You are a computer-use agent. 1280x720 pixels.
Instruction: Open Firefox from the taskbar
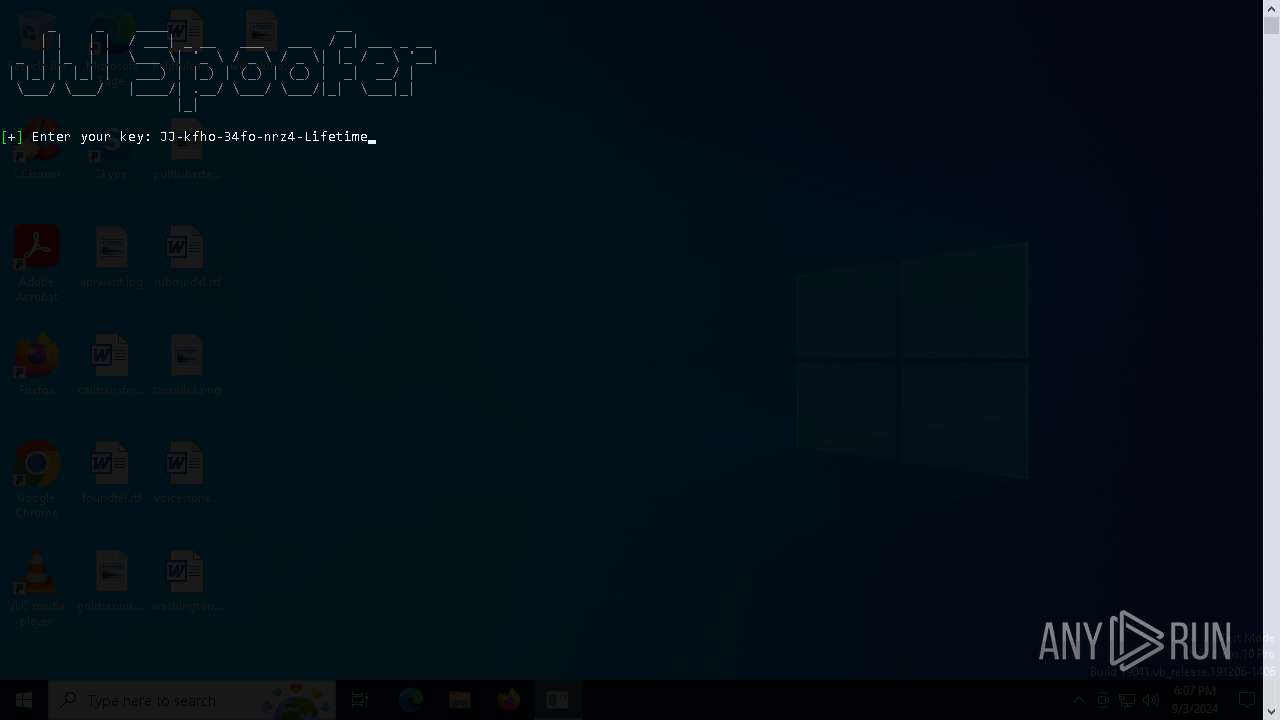point(509,700)
